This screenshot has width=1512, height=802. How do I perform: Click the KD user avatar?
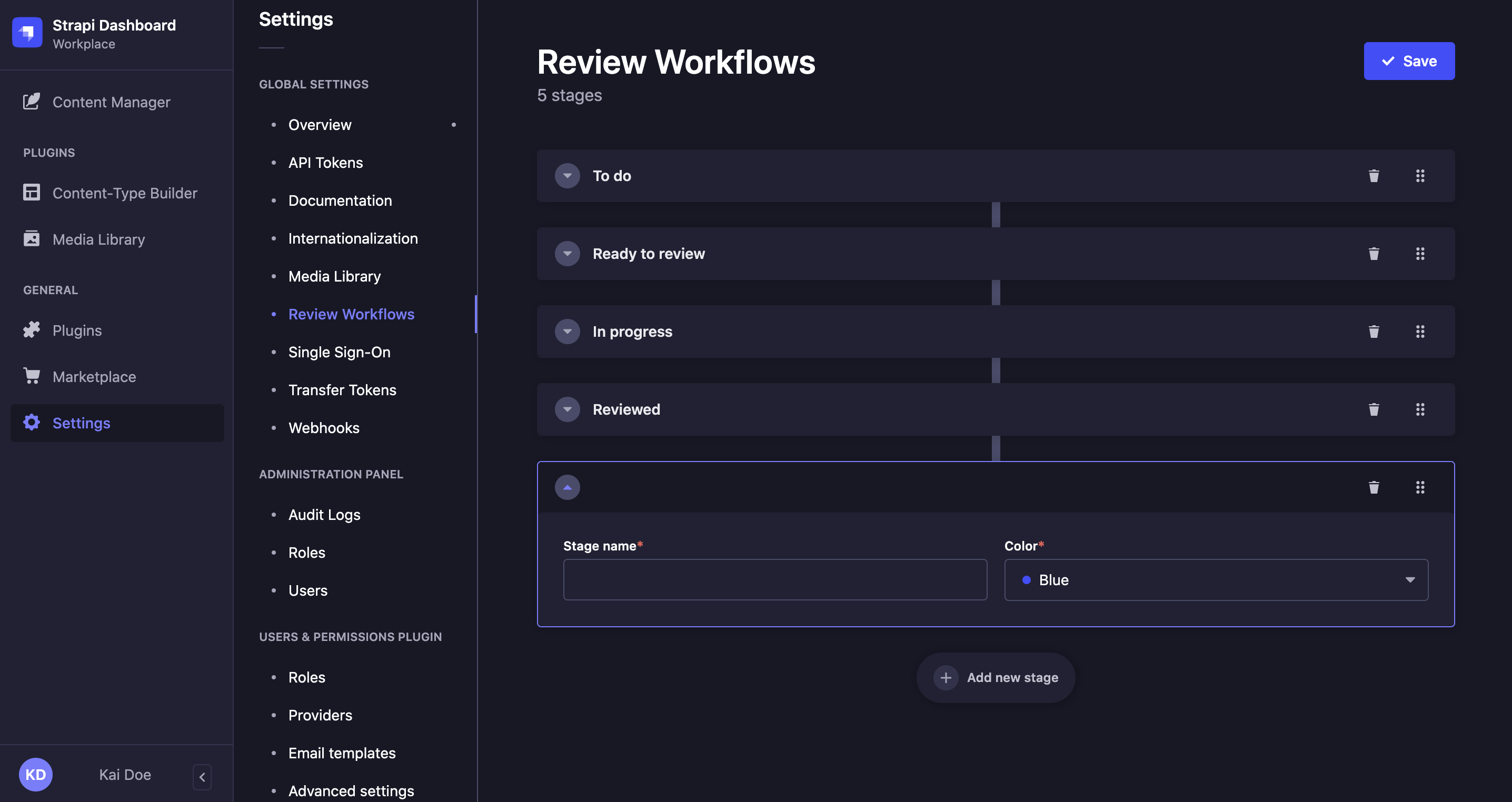[x=36, y=775]
